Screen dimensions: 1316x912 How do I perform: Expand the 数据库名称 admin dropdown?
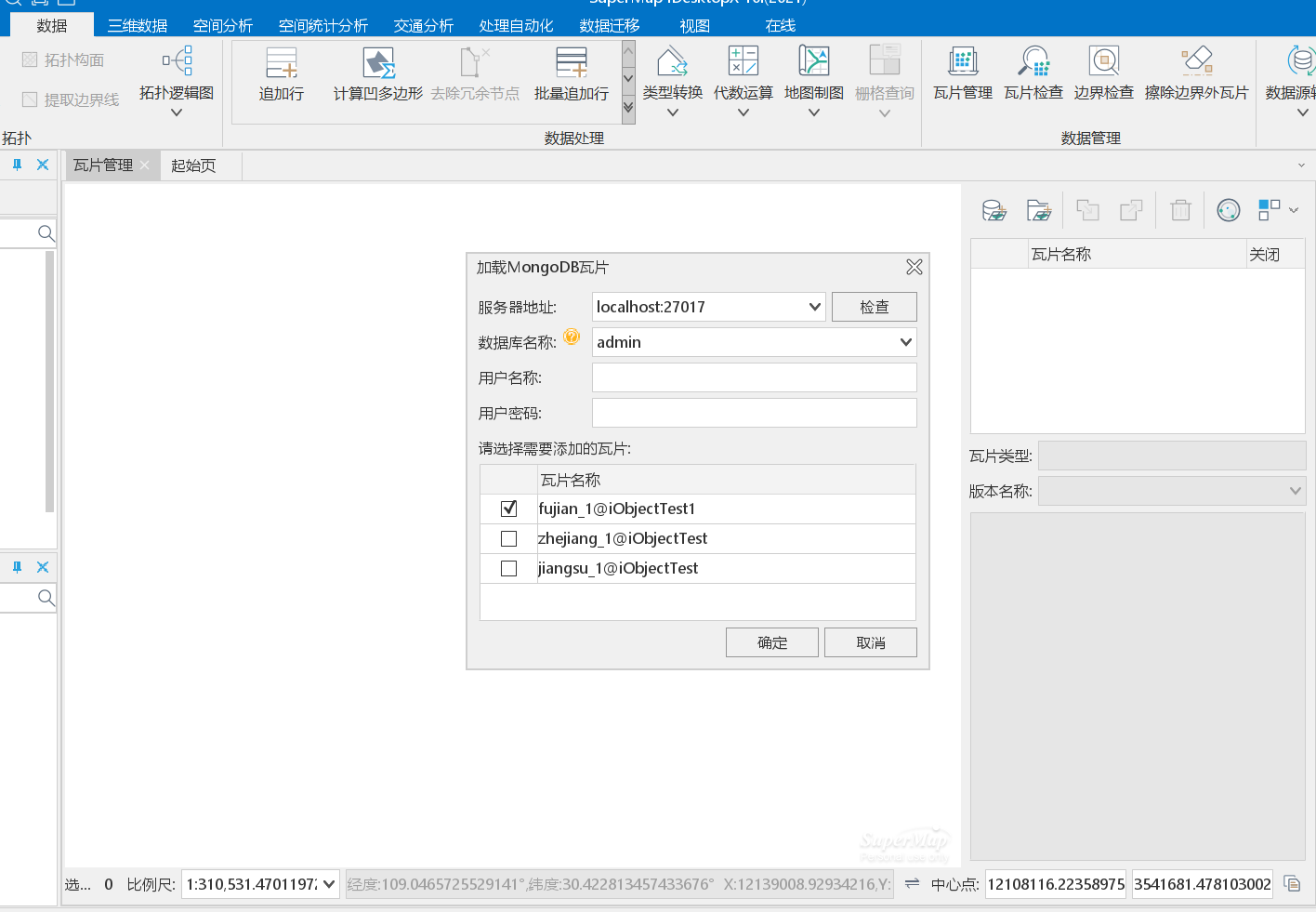point(906,342)
